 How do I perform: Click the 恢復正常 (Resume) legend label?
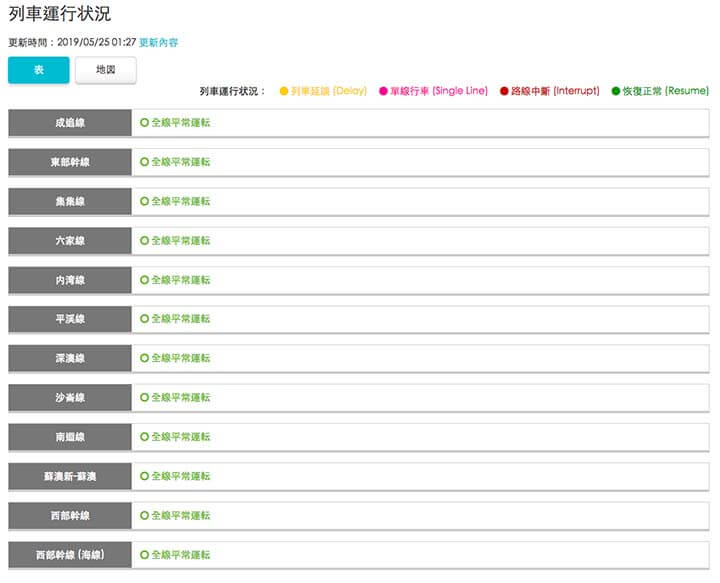pyautogui.click(x=666, y=91)
